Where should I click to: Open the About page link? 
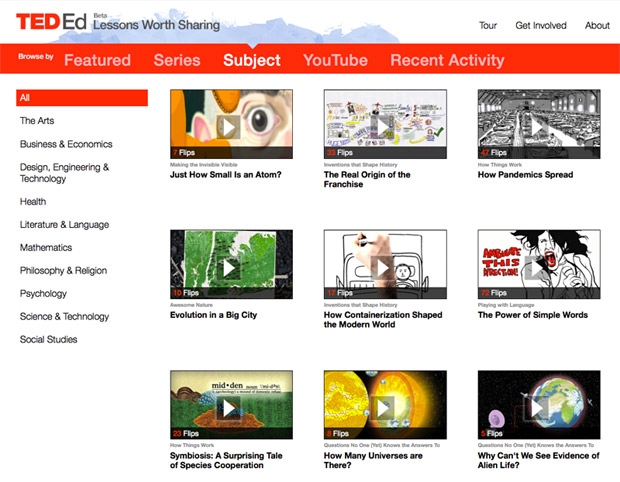(x=597, y=25)
